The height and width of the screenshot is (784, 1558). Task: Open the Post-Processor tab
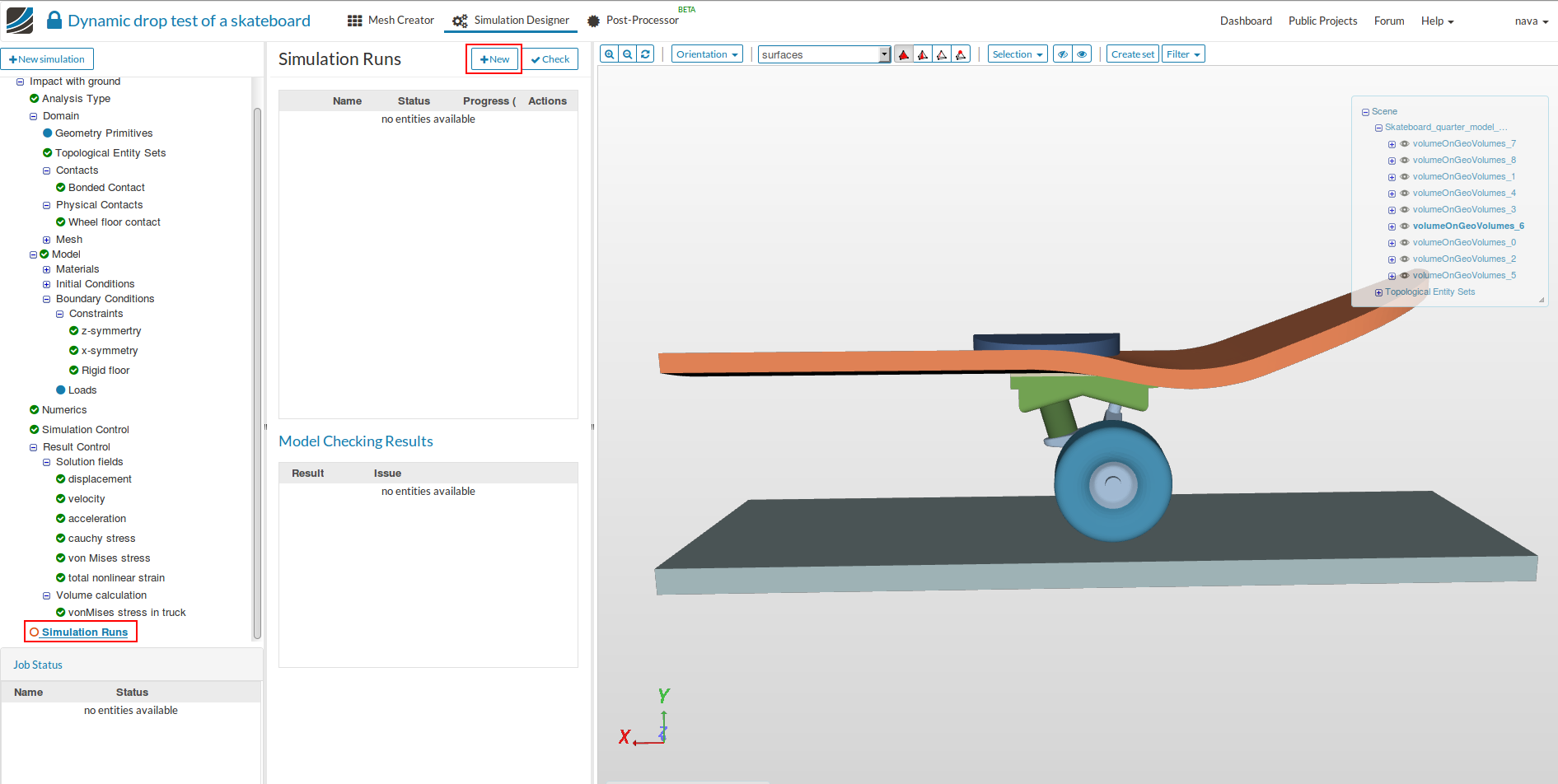point(633,21)
